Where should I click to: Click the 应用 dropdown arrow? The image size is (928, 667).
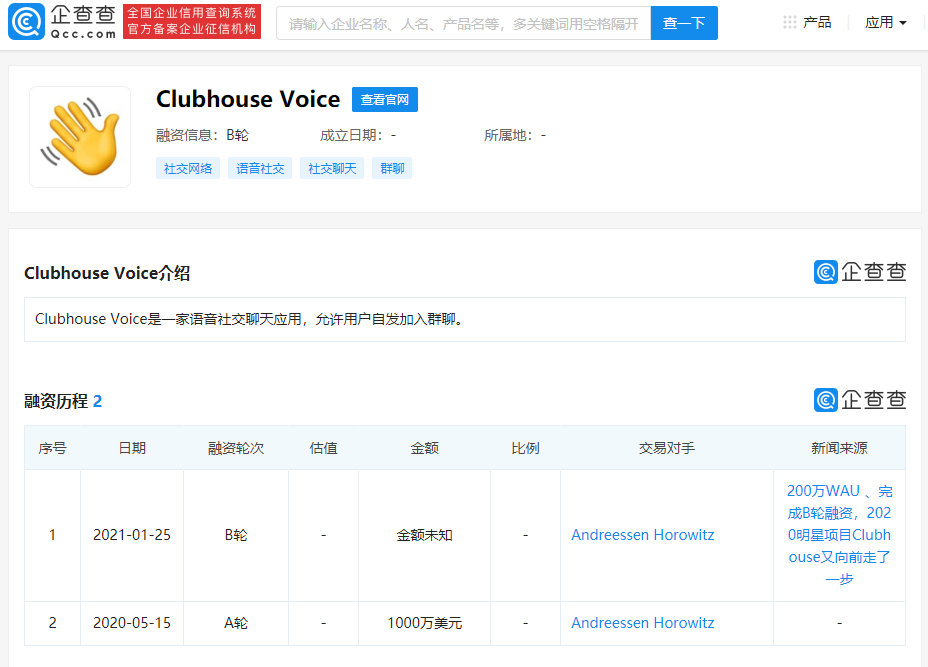click(x=903, y=23)
